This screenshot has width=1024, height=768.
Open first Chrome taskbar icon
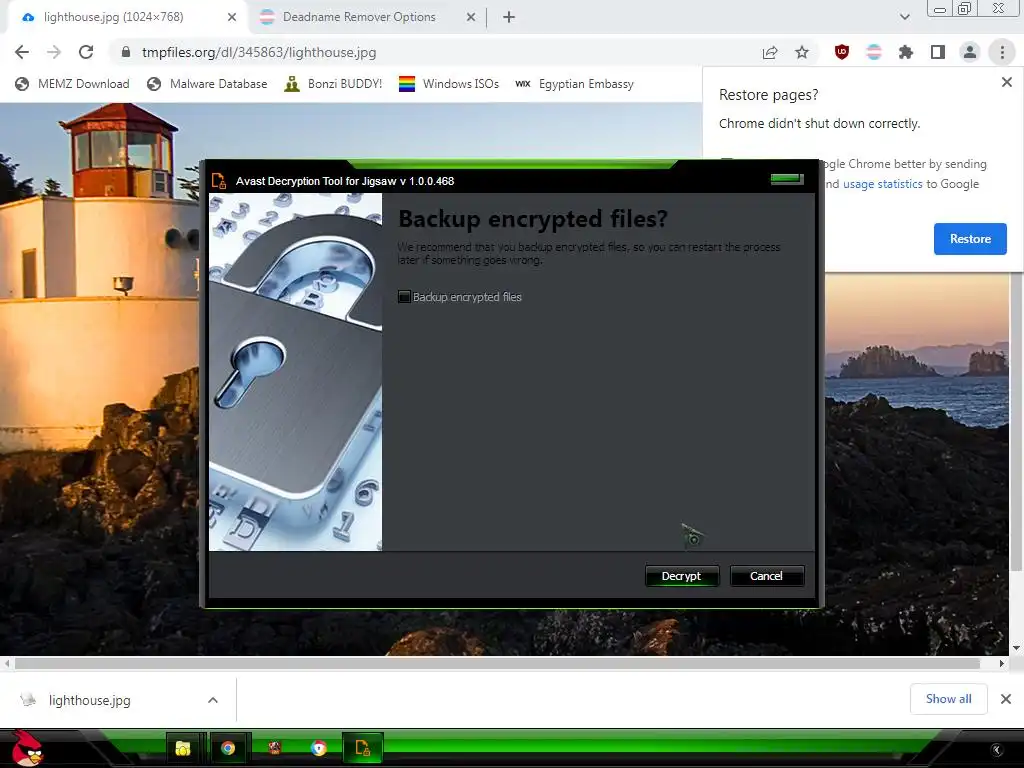[228, 748]
